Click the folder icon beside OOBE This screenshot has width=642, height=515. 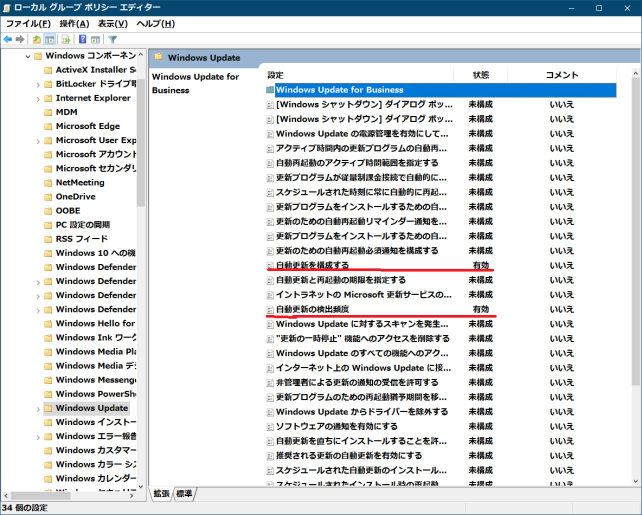pos(48,211)
